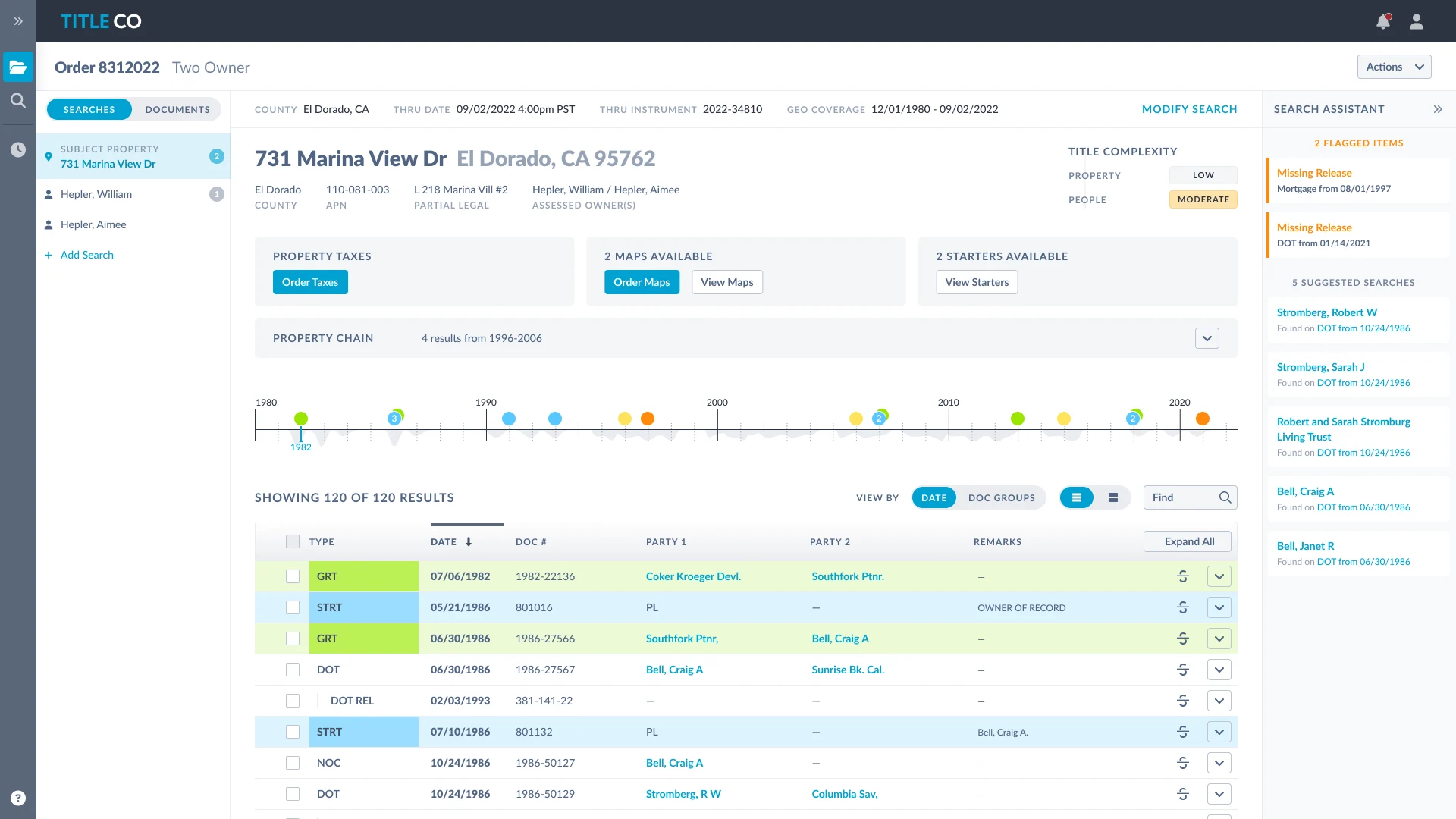Check the box for GRT 07/06/1982 row

293,576
